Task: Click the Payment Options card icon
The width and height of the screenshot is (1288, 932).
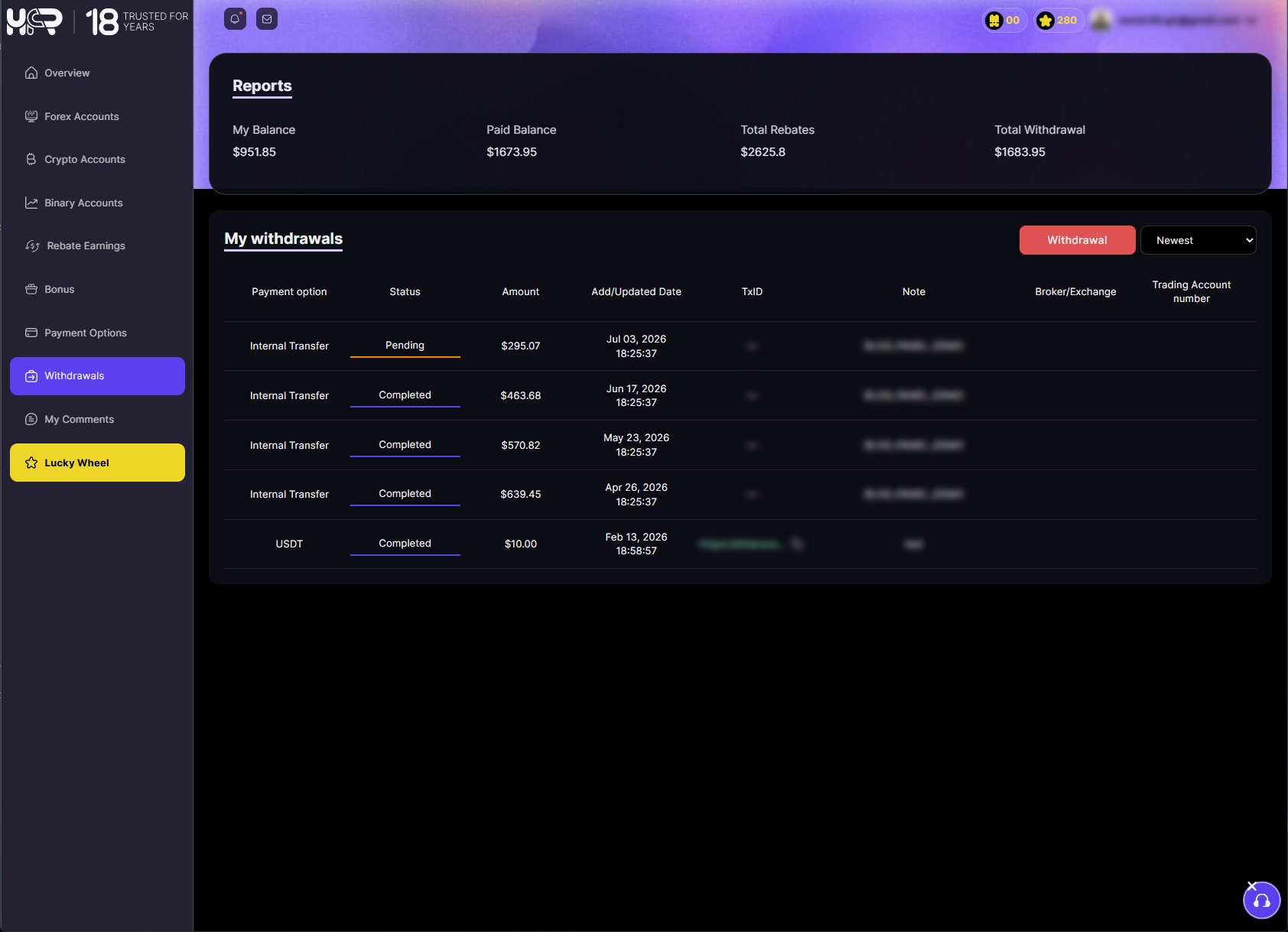Action: [x=31, y=333]
